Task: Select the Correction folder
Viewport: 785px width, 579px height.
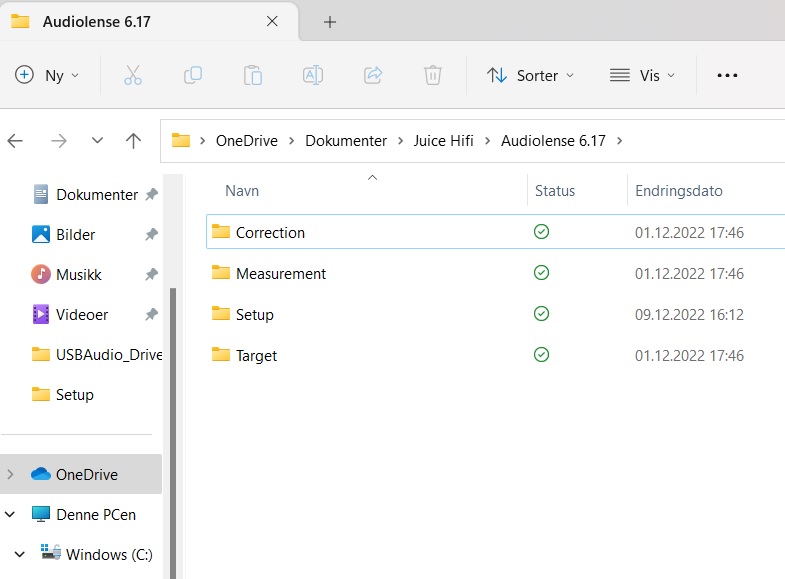Action: tap(496, 232)
